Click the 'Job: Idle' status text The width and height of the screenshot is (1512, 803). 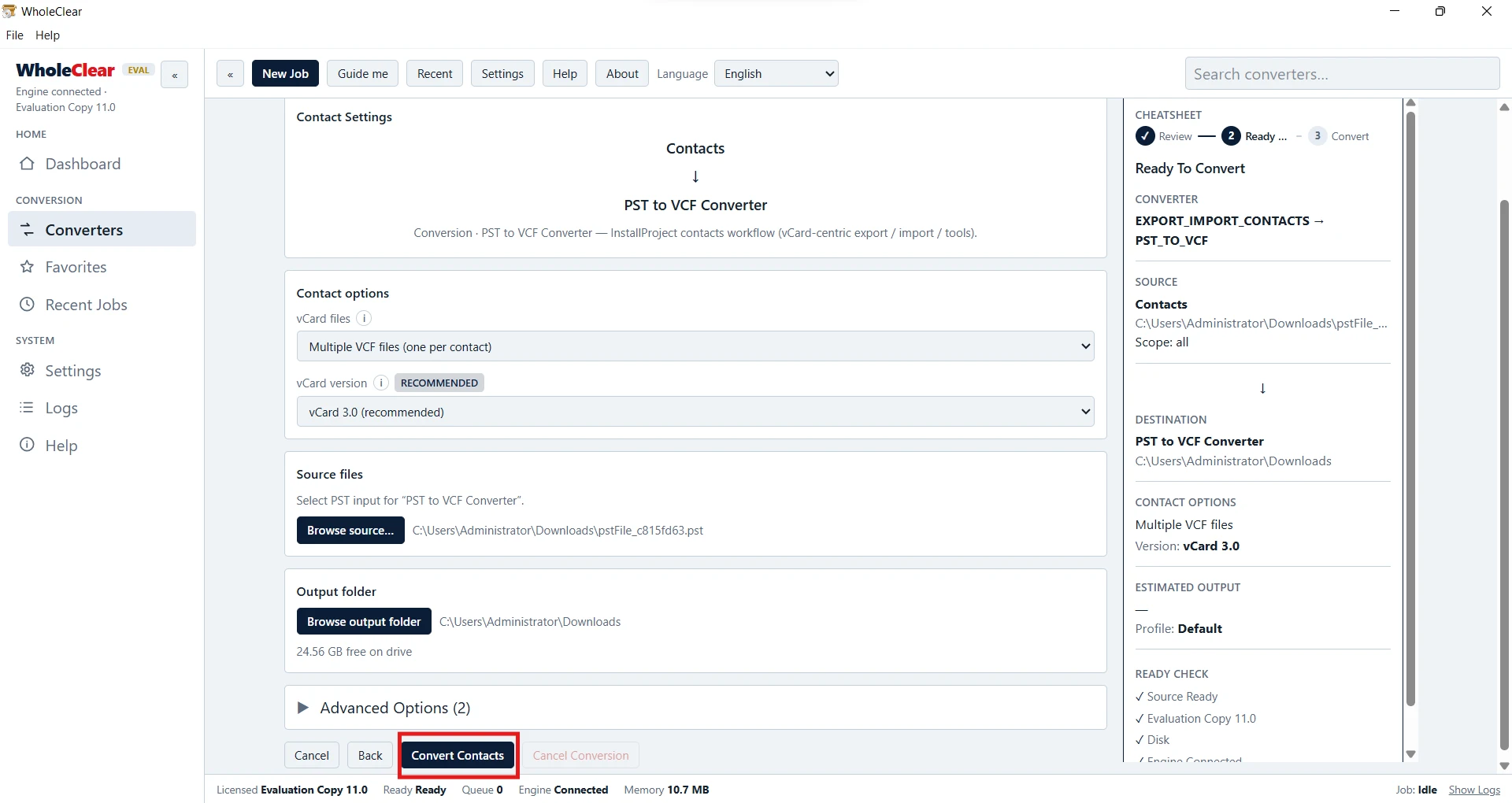(x=1416, y=790)
